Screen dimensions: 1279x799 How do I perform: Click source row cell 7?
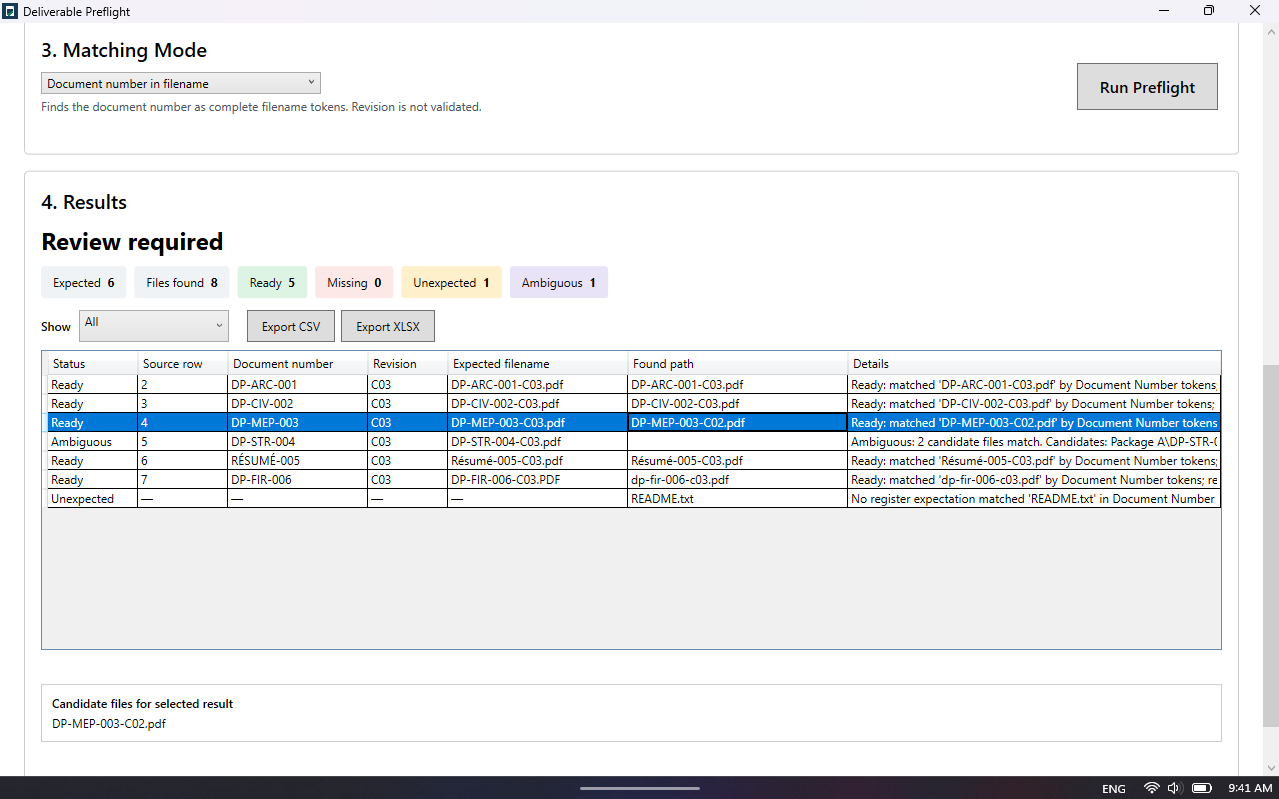pos(183,480)
